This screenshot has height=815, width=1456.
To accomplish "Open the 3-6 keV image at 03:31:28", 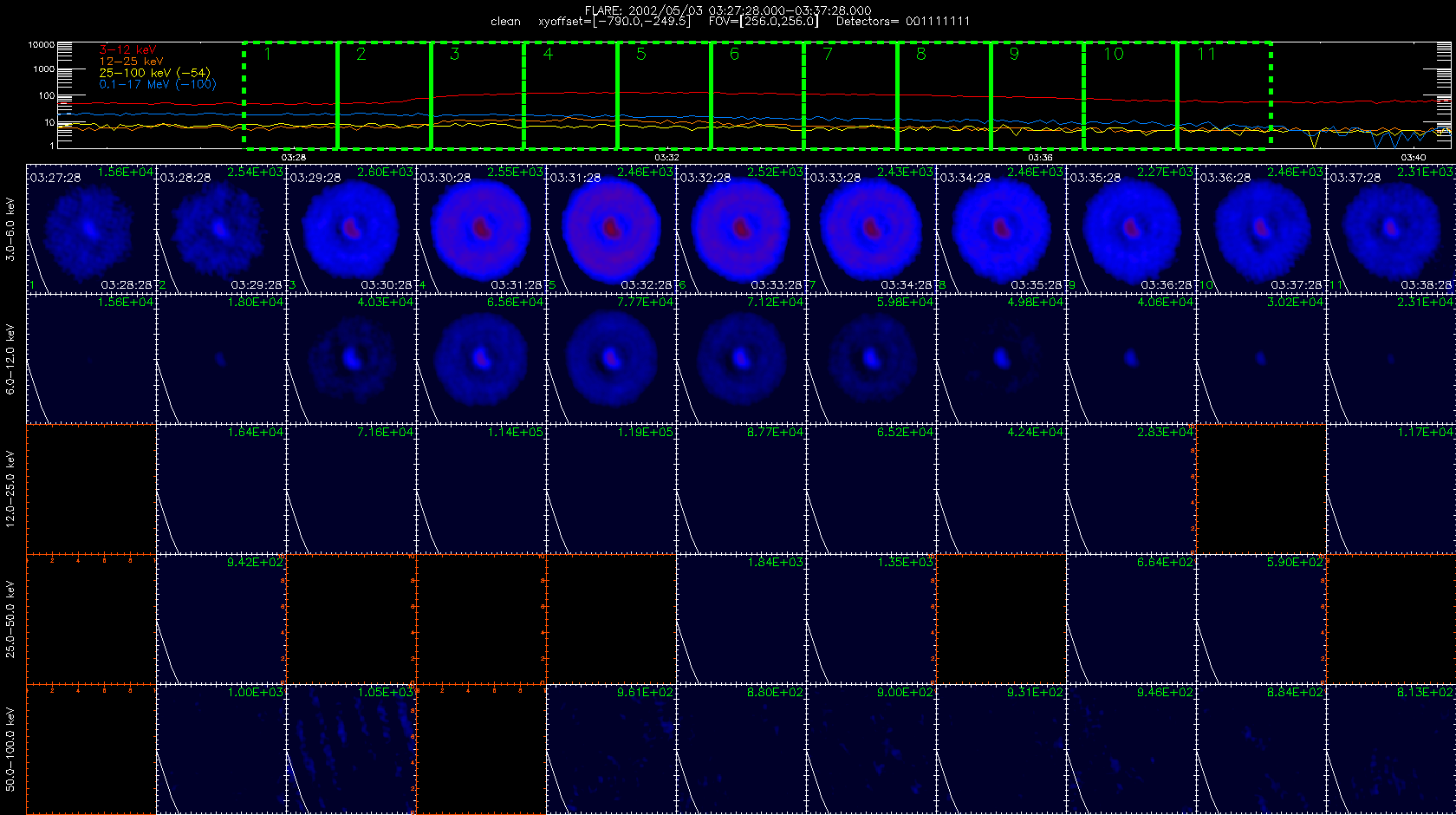I will pyautogui.click(x=612, y=229).
